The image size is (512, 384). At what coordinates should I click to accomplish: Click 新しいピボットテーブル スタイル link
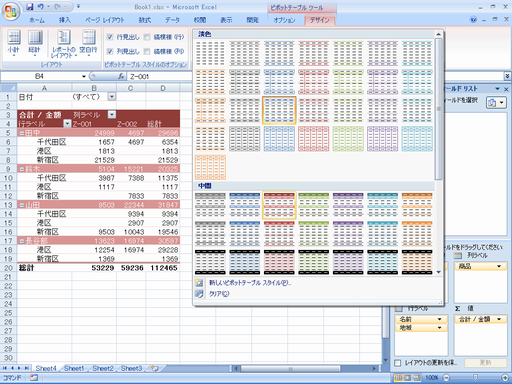pyautogui.click(x=250, y=283)
